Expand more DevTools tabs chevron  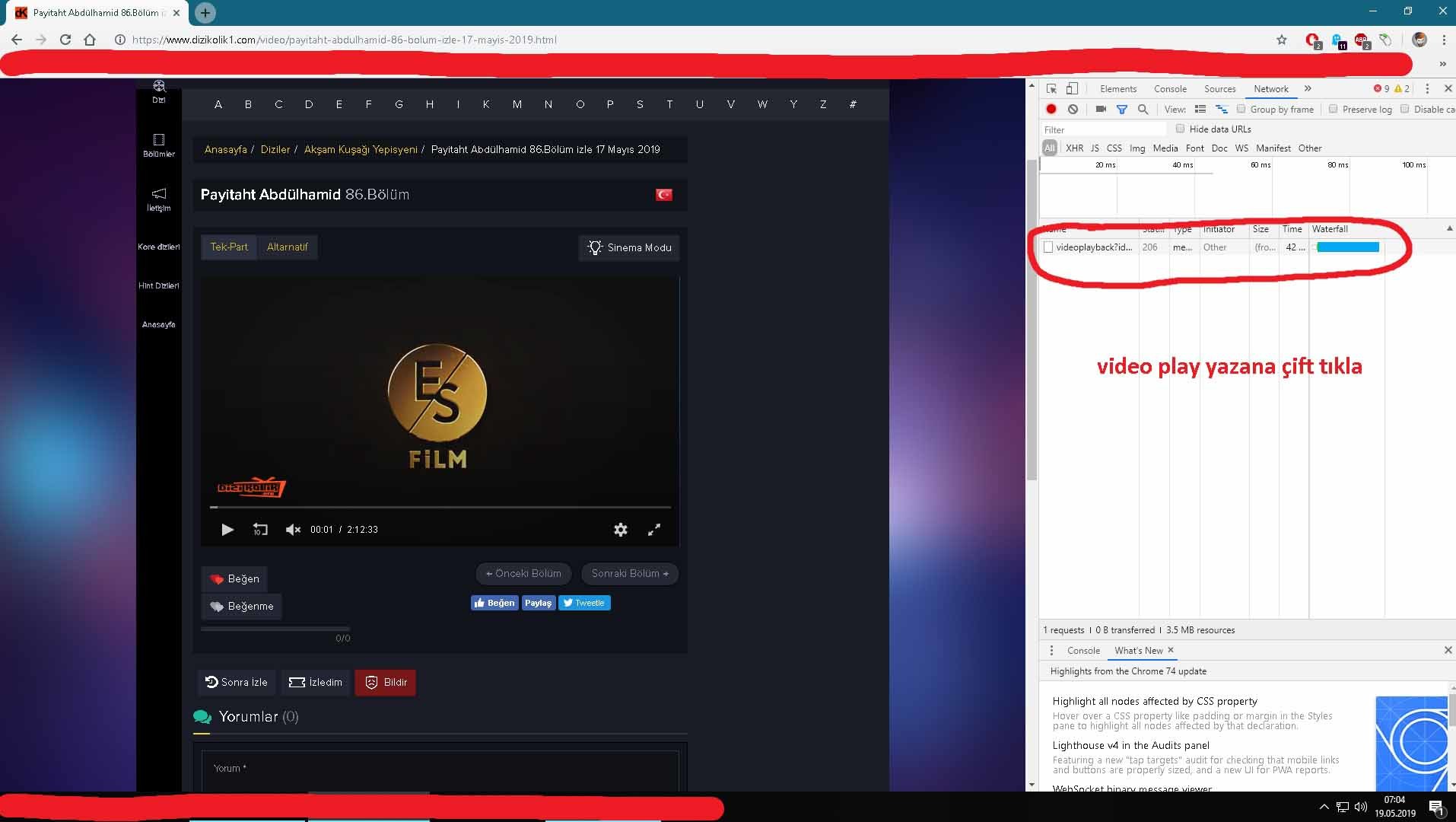1308,88
